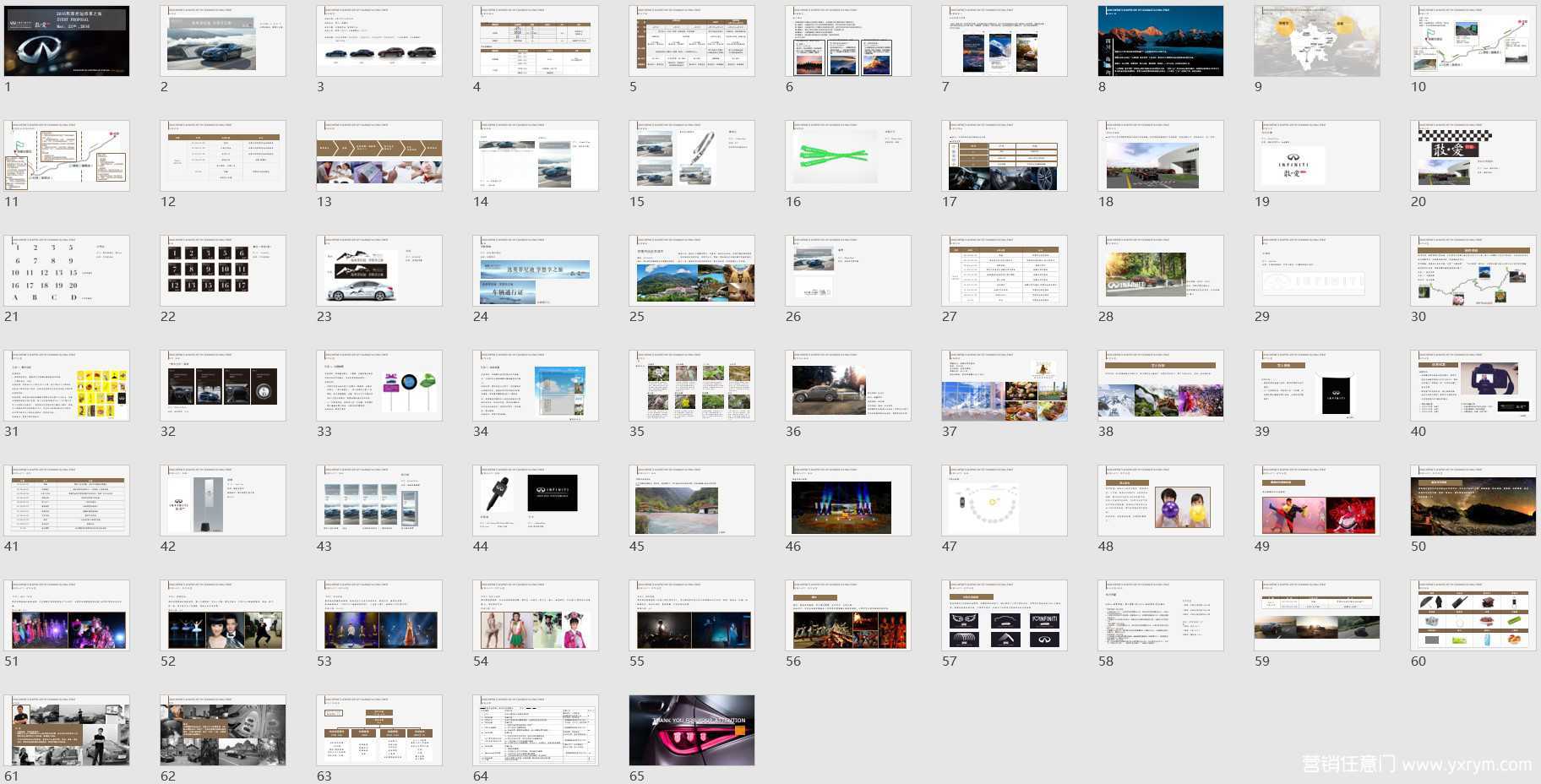Screen dimensions: 1541x784
Task: Select slide 35 plant photo grid
Action: 692,386
